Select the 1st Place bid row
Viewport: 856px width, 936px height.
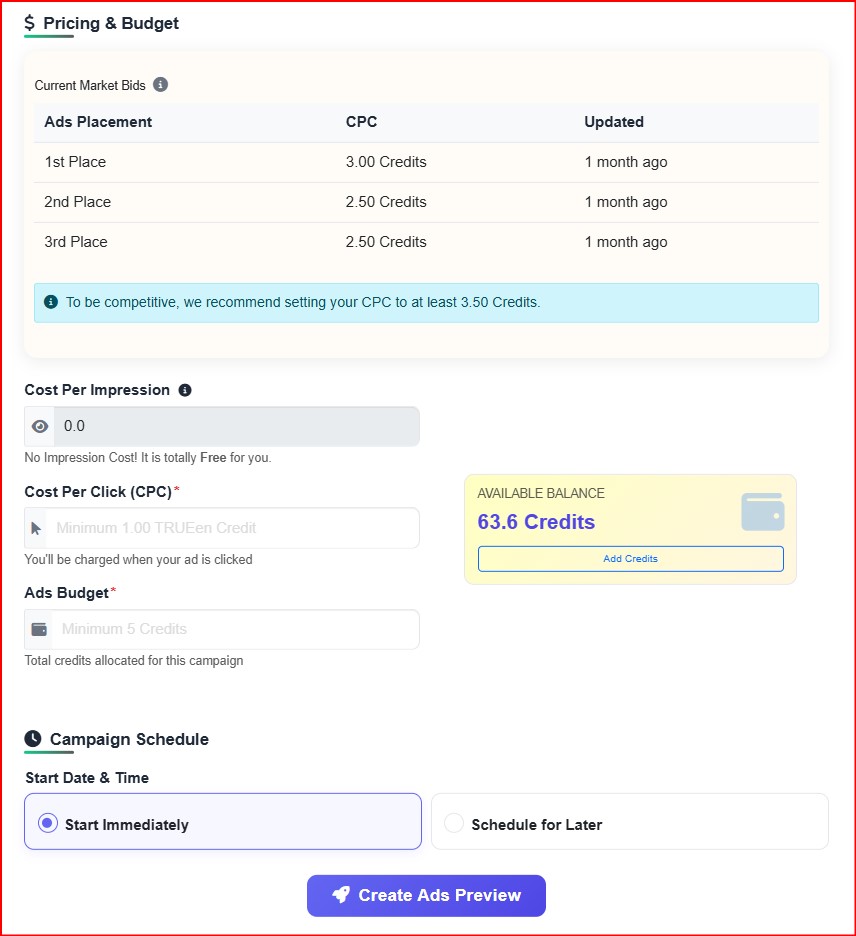click(x=426, y=162)
